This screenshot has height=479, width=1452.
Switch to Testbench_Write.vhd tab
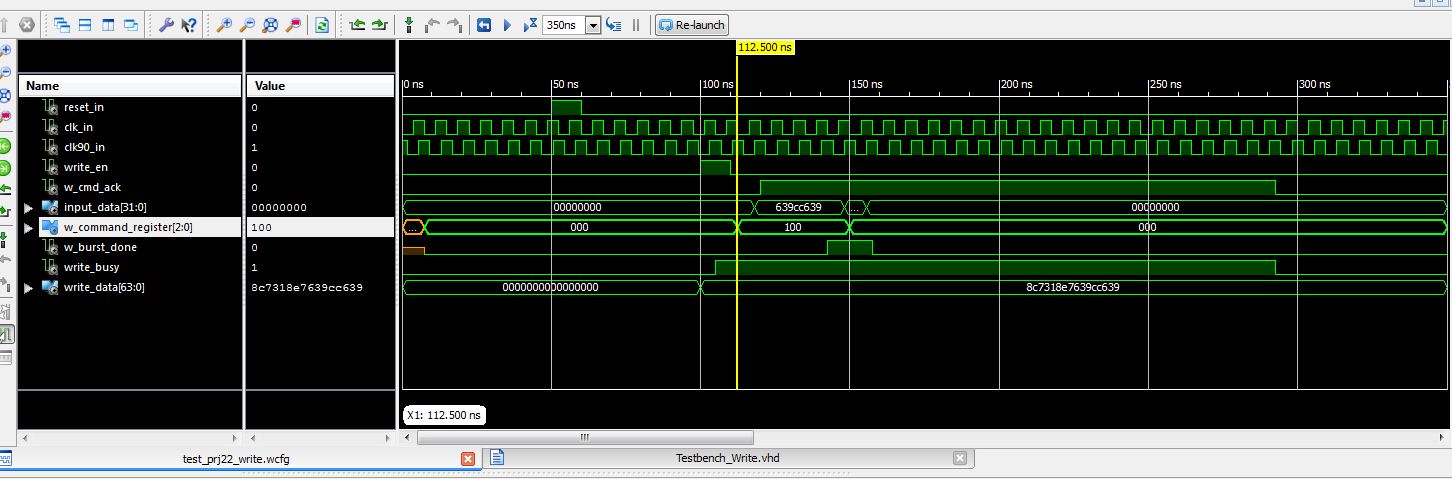pos(727,457)
